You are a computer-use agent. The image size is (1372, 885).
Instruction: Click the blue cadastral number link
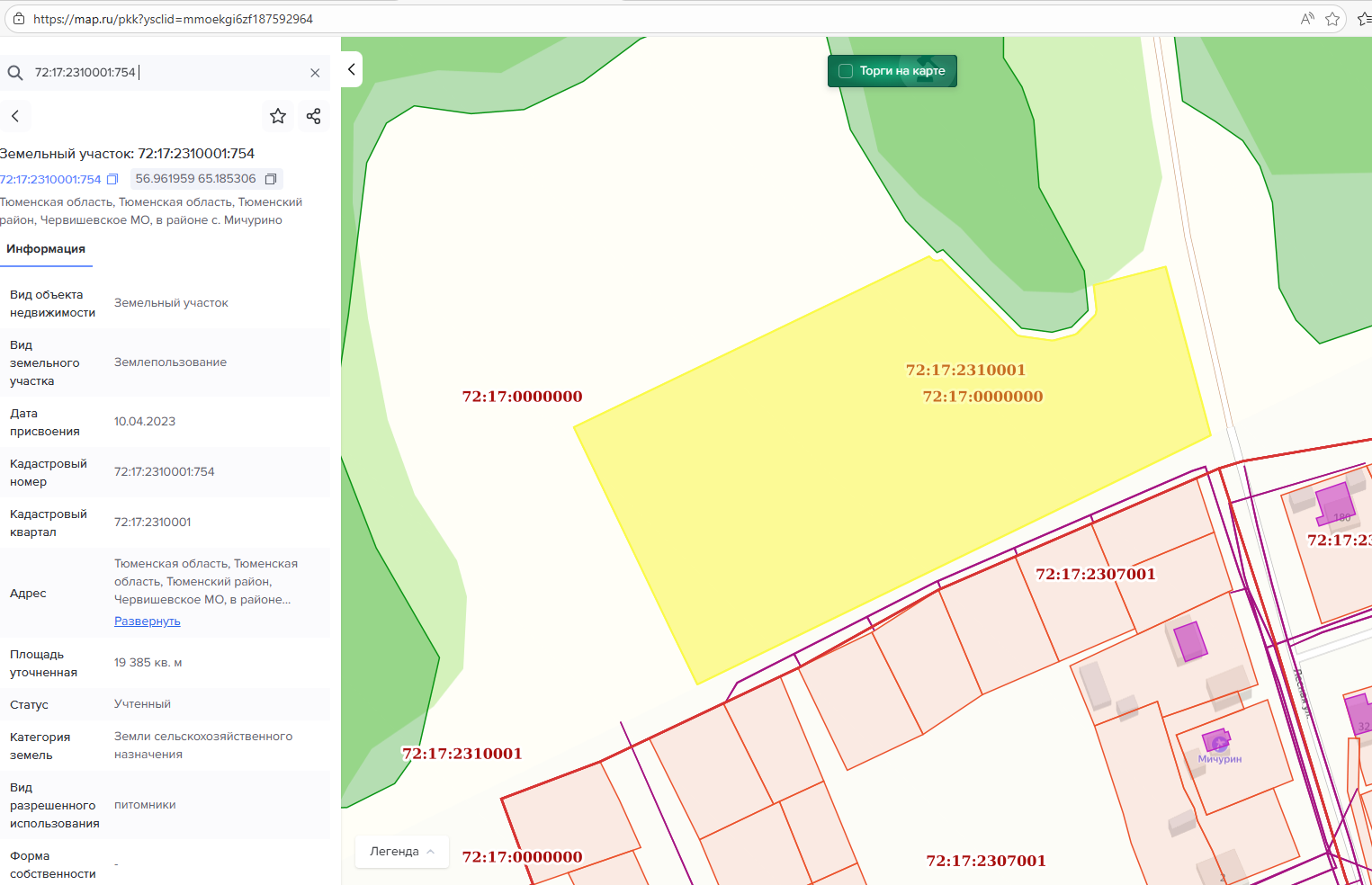50,179
